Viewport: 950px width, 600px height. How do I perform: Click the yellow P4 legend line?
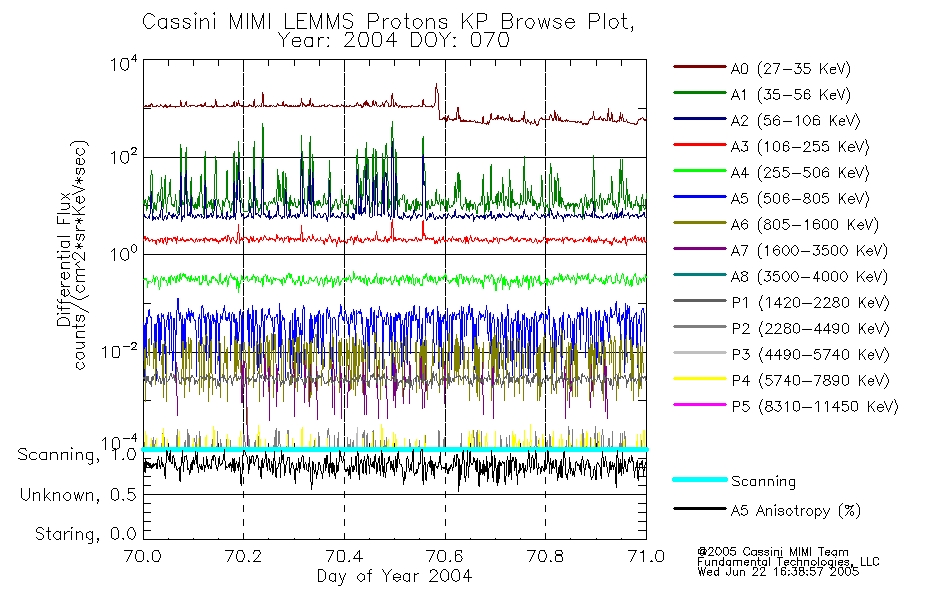700,379
